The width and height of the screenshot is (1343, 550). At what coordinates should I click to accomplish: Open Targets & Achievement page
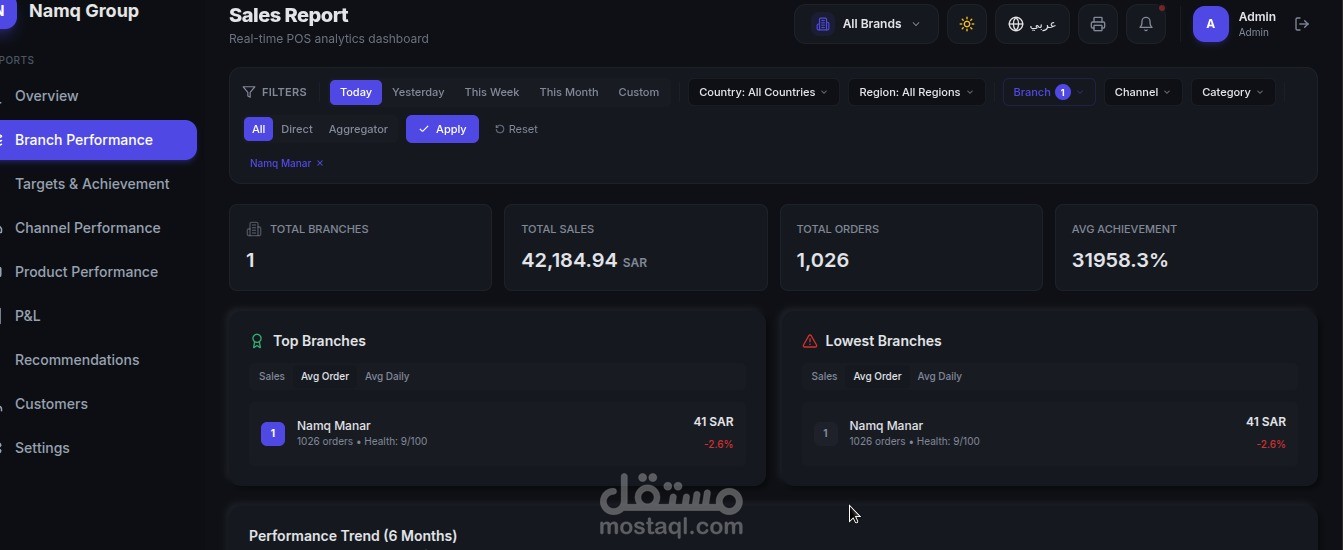(98, 184)
